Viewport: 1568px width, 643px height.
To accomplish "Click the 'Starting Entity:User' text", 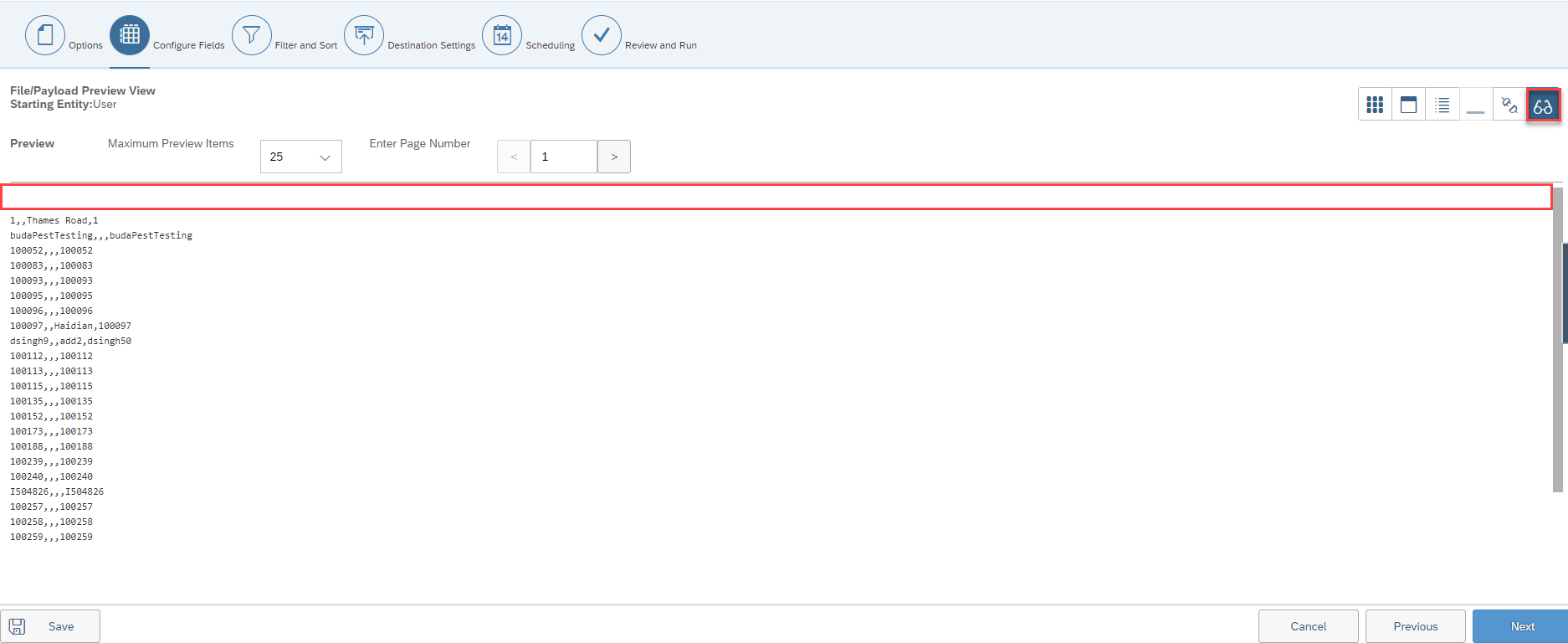I will click(64, 104).
